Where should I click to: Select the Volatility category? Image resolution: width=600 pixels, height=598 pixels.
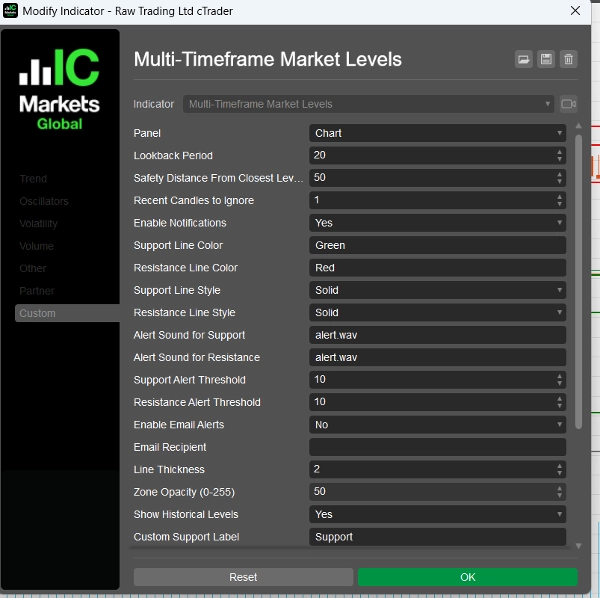click(x=38, y=223)
